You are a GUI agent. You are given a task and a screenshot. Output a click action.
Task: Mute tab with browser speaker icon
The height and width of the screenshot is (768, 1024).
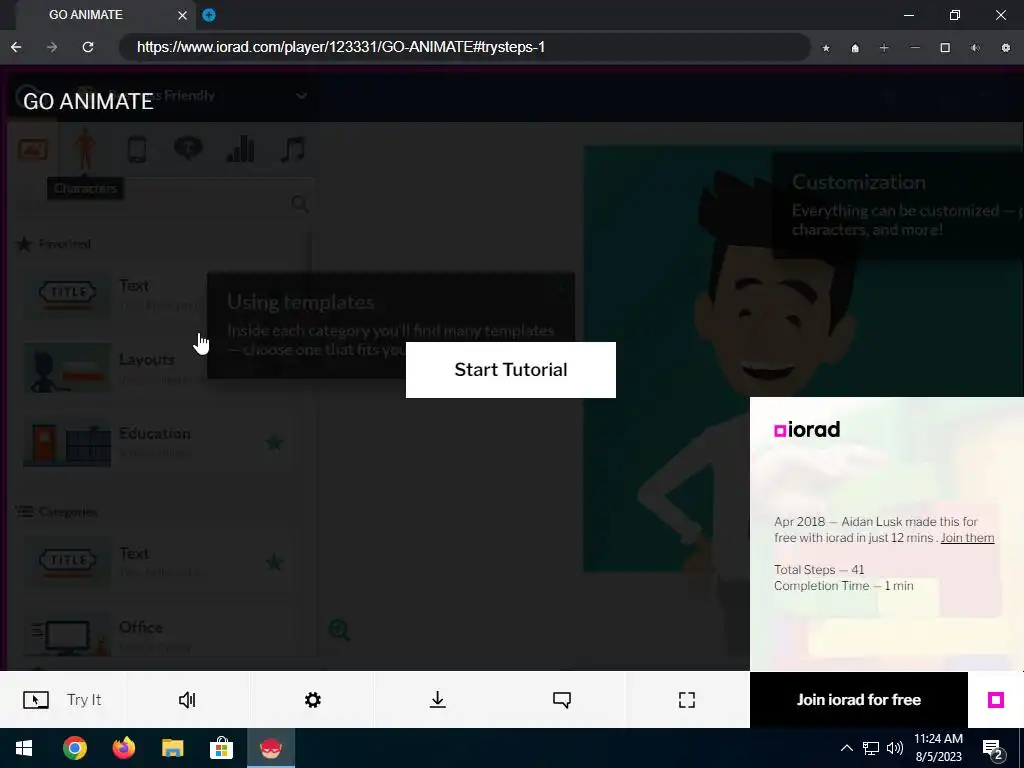[x=975, y=48]
